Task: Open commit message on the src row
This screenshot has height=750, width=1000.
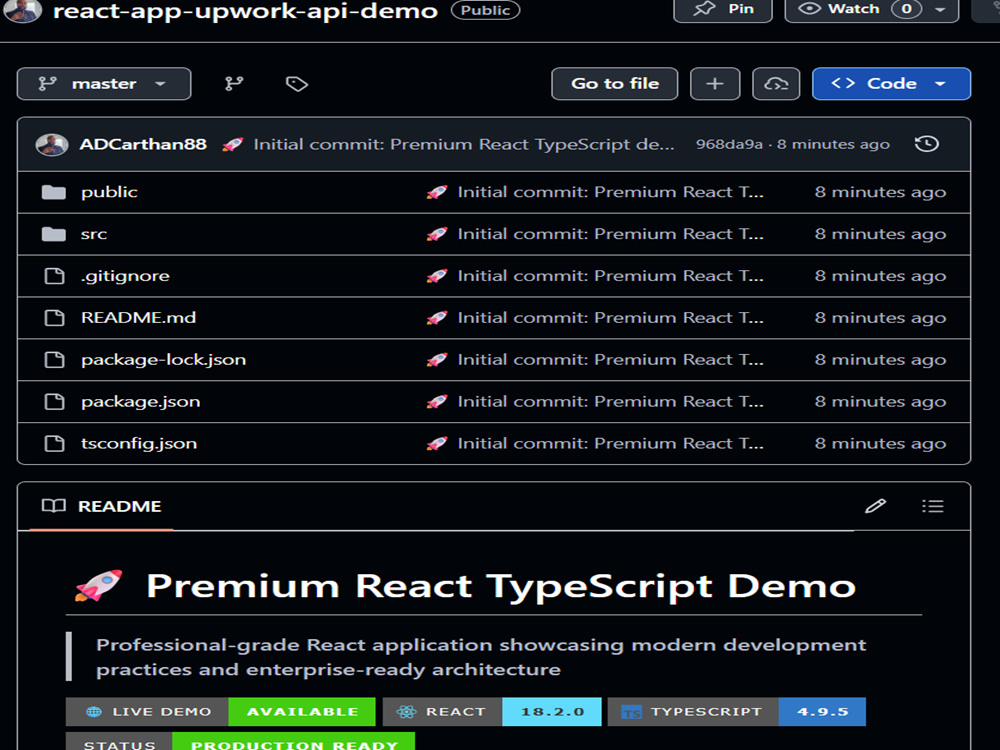Action: tap(610, 234)
